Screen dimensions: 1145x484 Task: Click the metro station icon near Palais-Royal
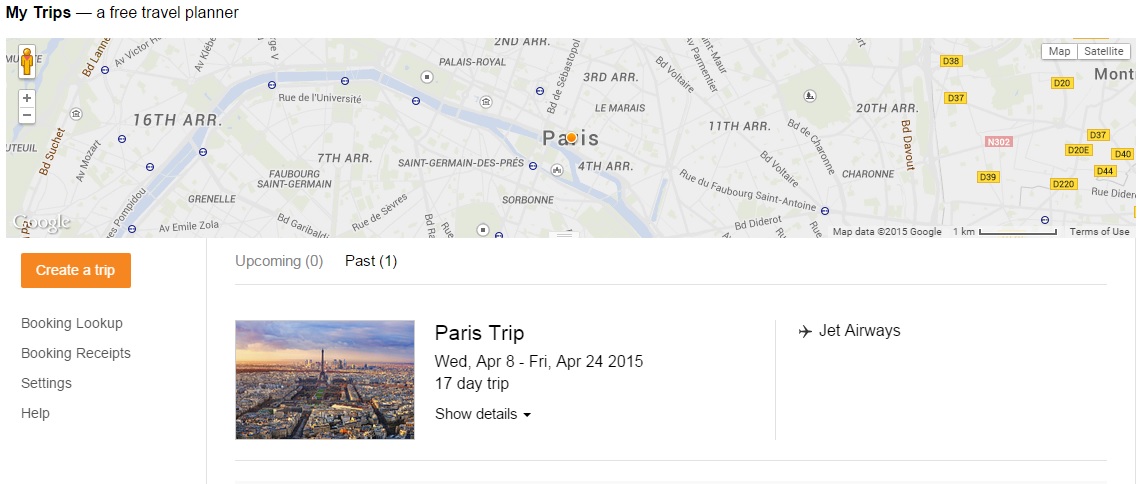point(427,77)
